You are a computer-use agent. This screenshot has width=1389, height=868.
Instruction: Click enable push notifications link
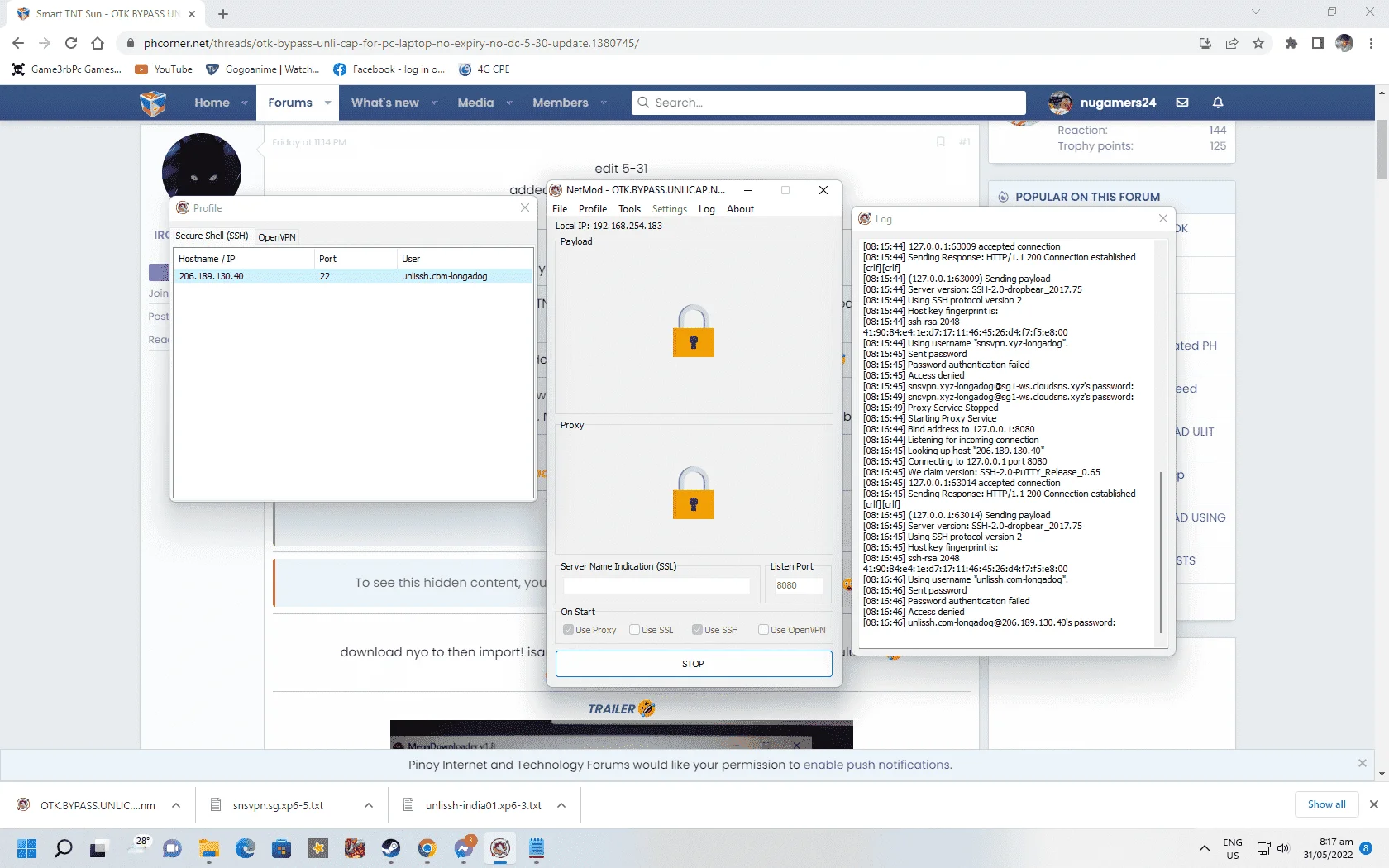[878, 765]
